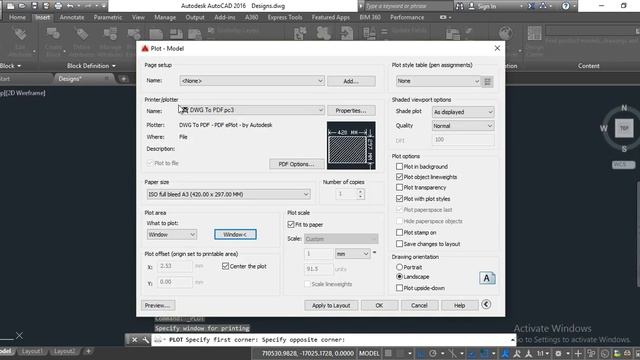Viewport: 640px width, 360px height.
Task: Click the New drawing quick-access icon
Action: click(11, 6)
